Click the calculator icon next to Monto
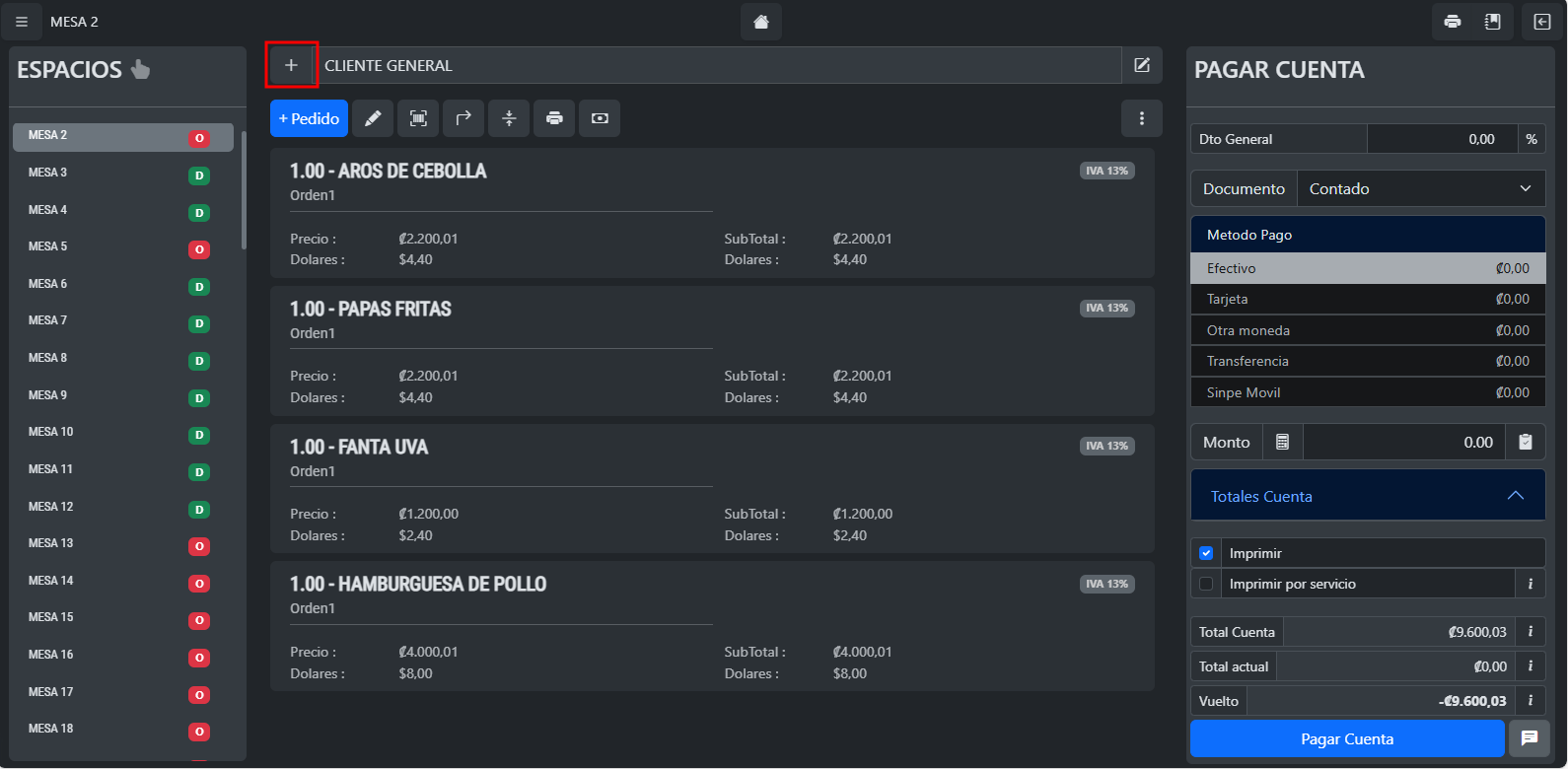Viewport: 1568px width, 769px height. click(1282, 443)
